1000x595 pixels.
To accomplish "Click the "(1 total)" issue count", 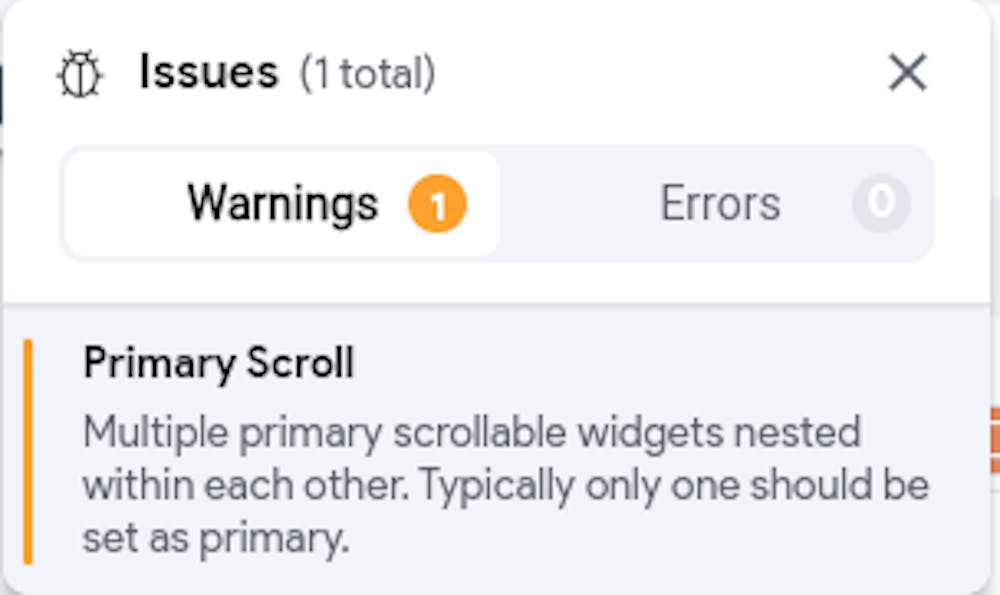I will coord(368,74).
